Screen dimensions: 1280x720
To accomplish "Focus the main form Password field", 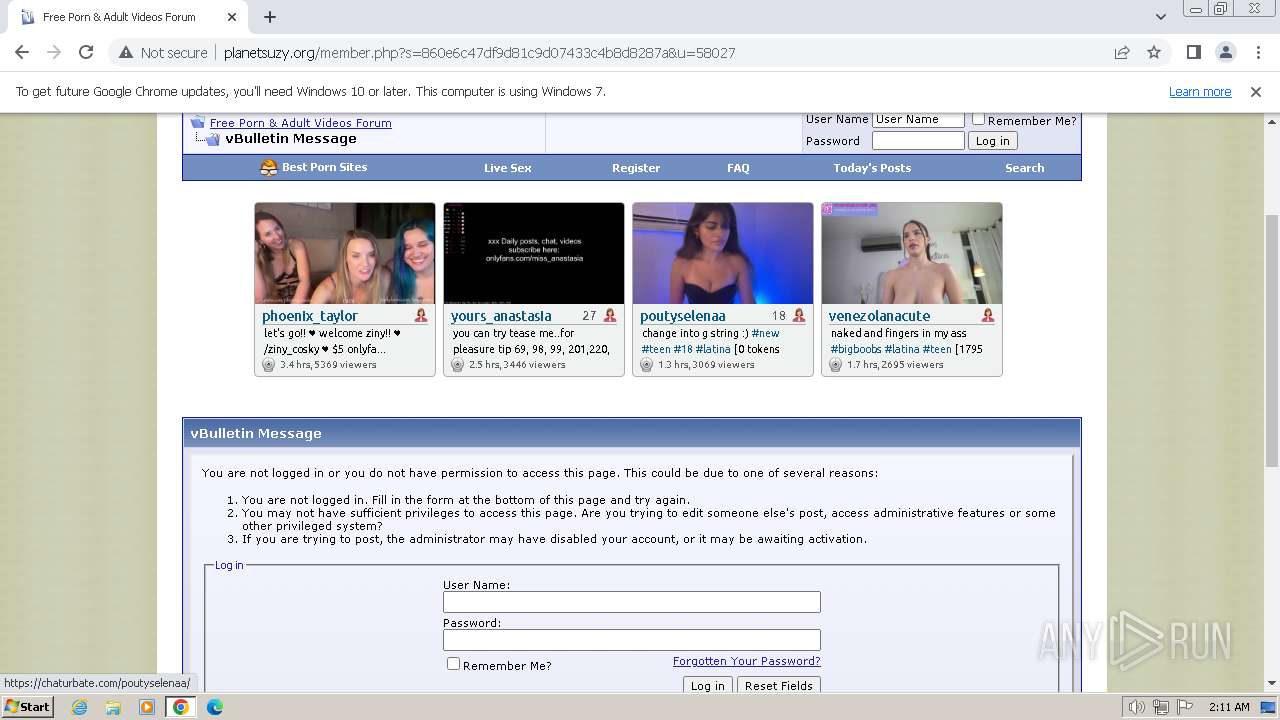I will tap(631, 639).
